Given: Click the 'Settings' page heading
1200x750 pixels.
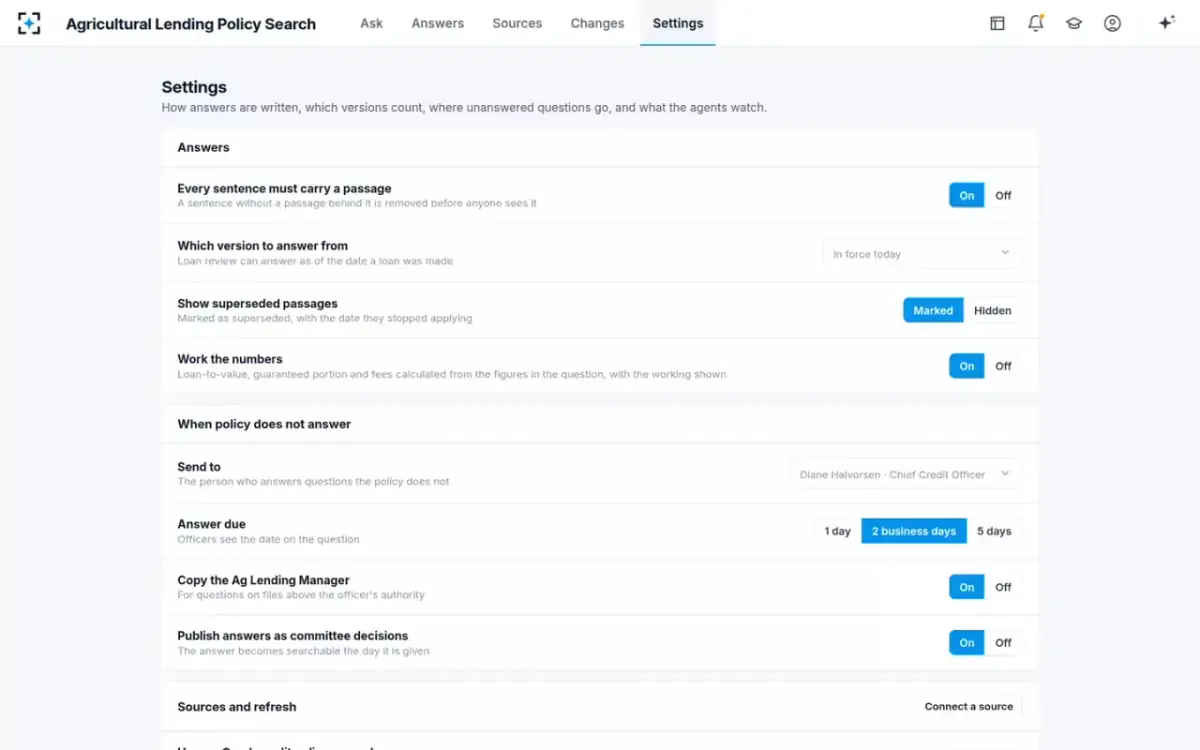Looking at the screenshot, I should tap(194, 87).
